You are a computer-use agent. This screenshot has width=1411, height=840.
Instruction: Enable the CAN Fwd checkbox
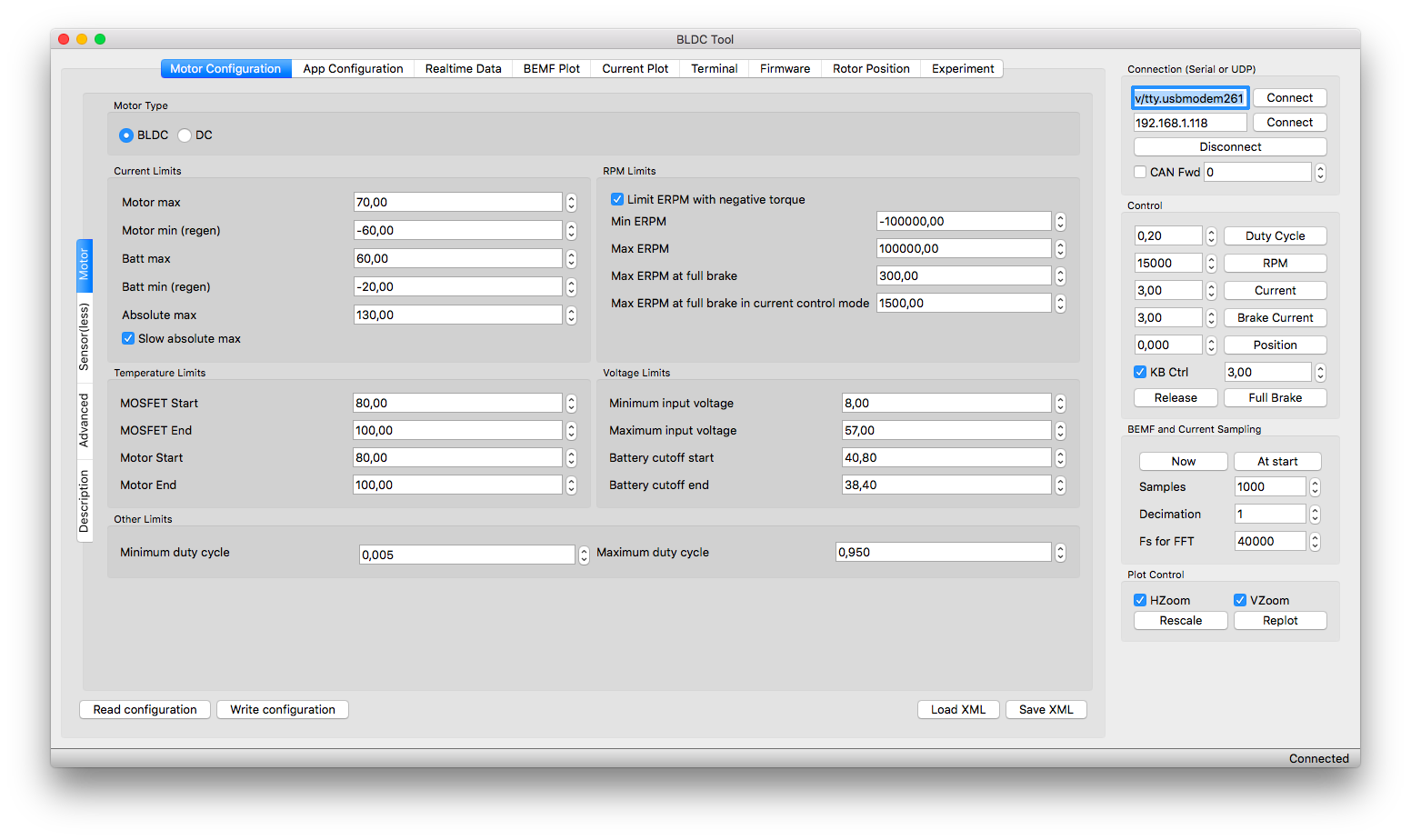click(1140, 172)
